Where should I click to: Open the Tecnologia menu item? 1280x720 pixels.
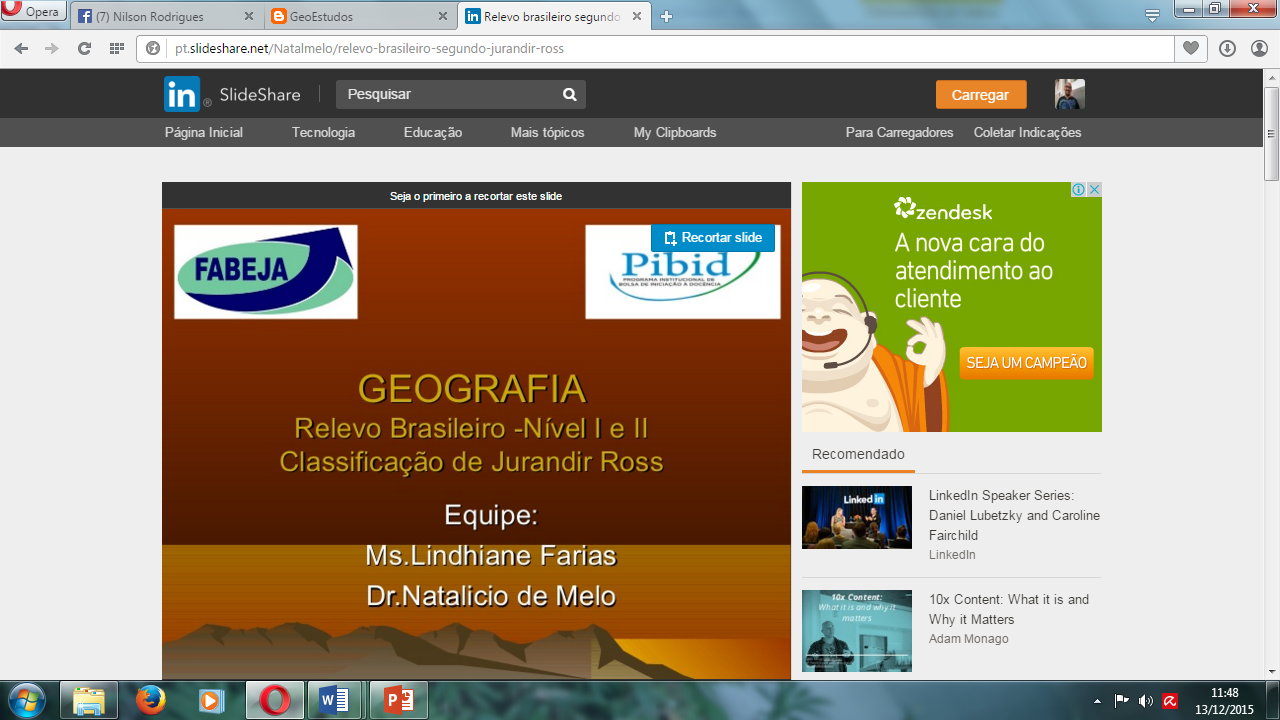coord(323,132)
